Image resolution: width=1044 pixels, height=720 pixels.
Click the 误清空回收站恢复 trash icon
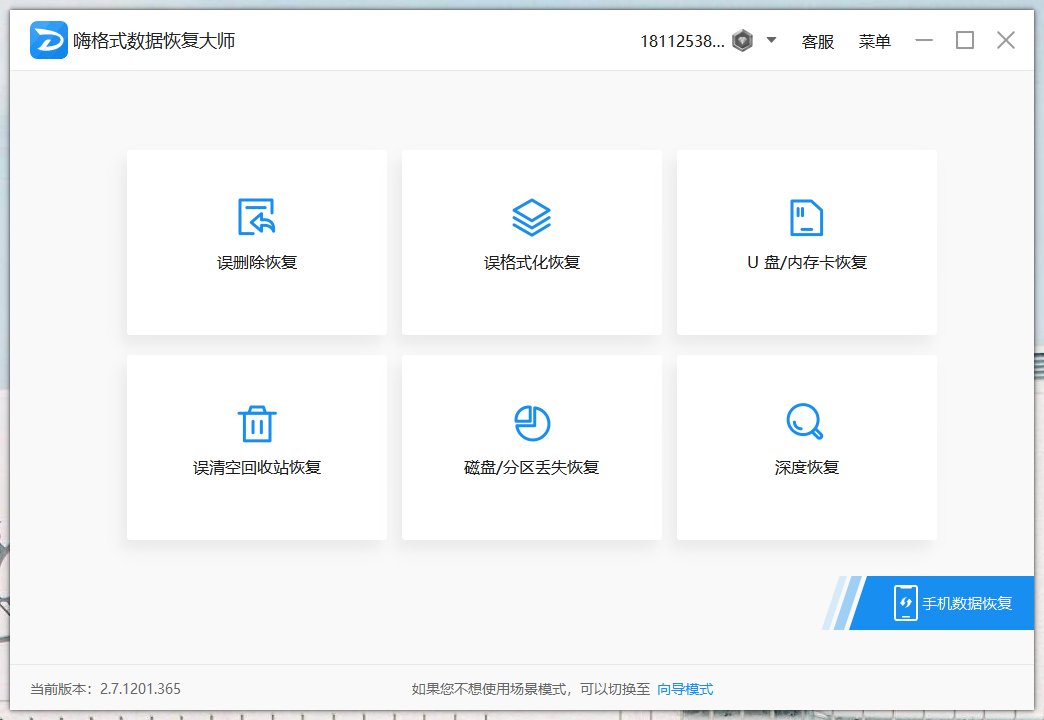click(256, 422)
